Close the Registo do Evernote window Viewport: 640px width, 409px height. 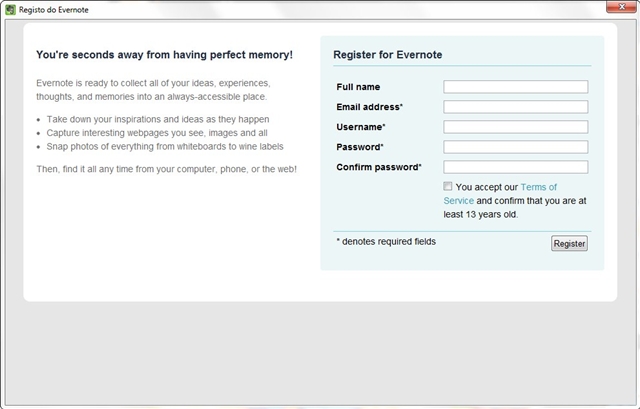tap(621, 7)
